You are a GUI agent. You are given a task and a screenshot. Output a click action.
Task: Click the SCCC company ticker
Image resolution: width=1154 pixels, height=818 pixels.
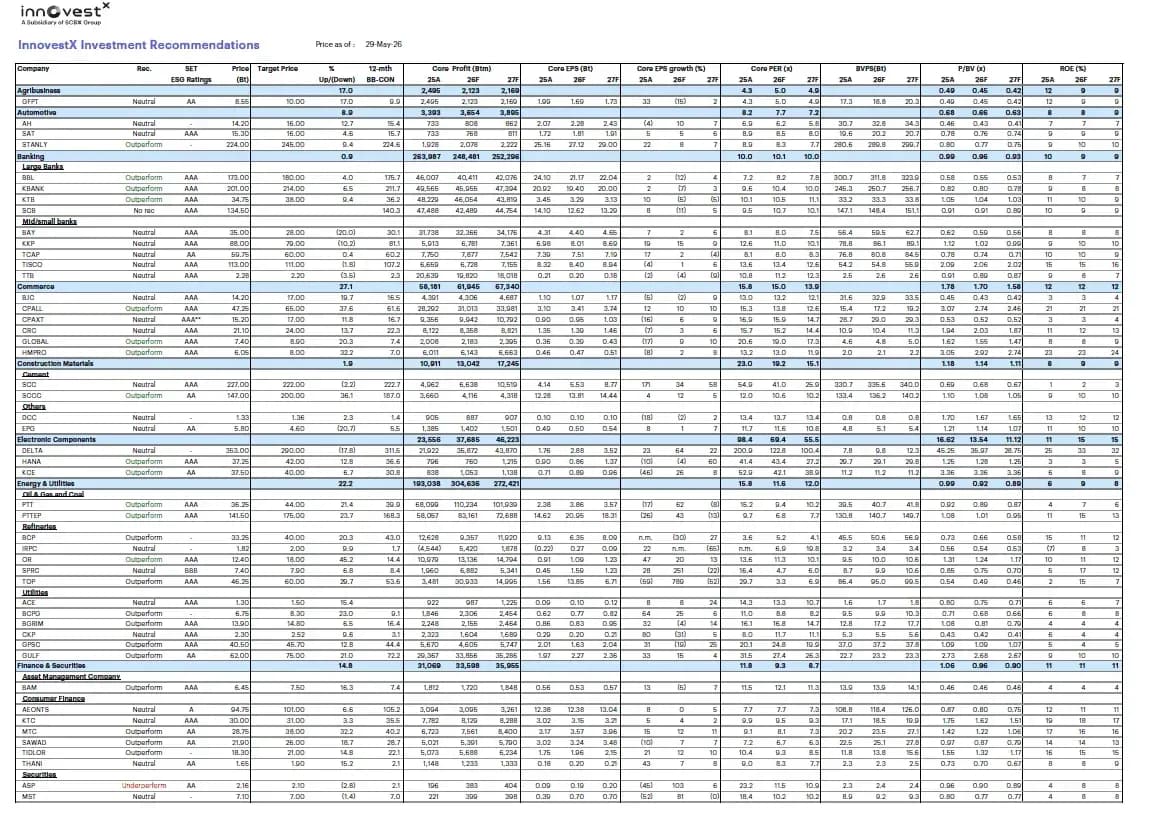(32, 396)
